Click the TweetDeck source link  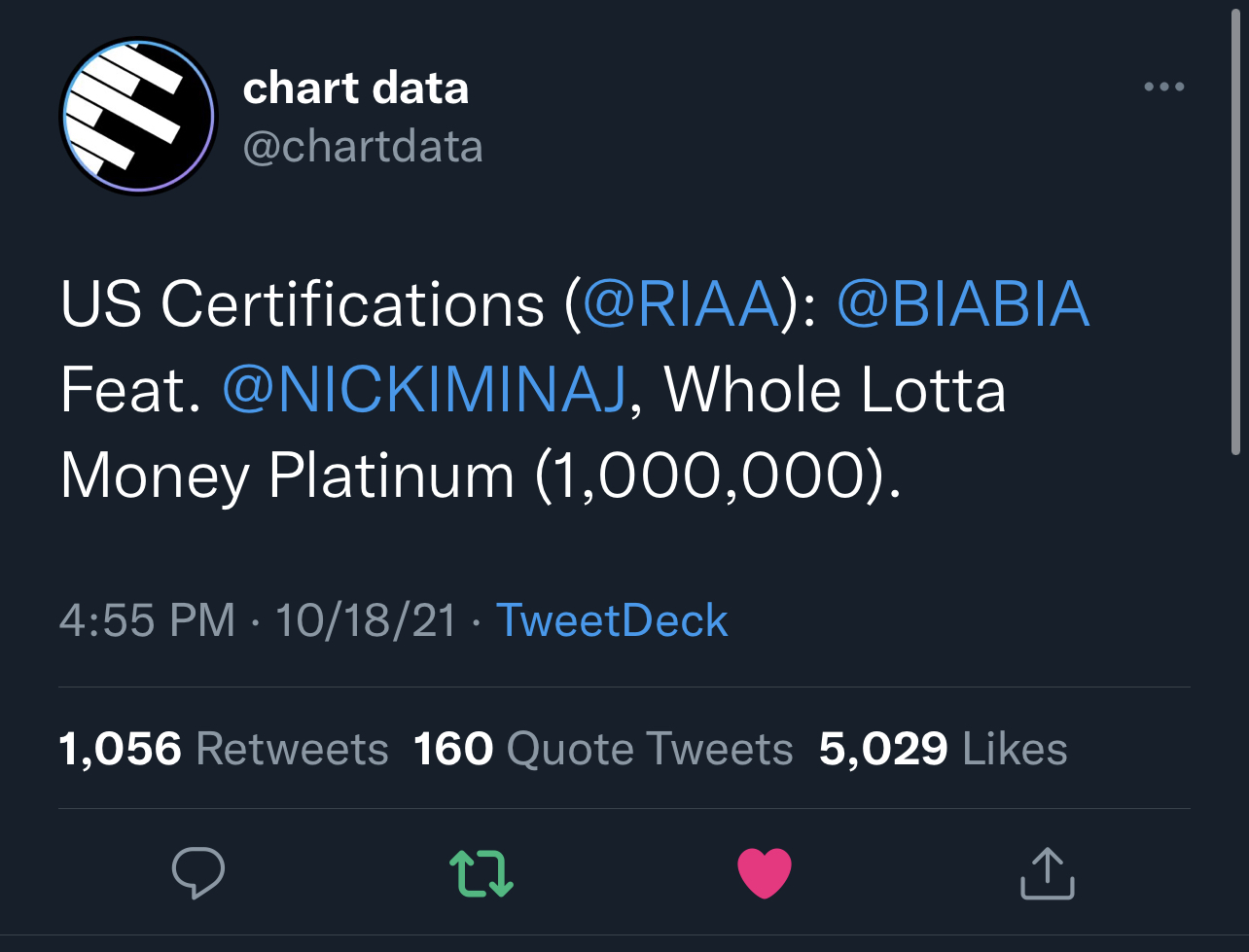[612, 620]
